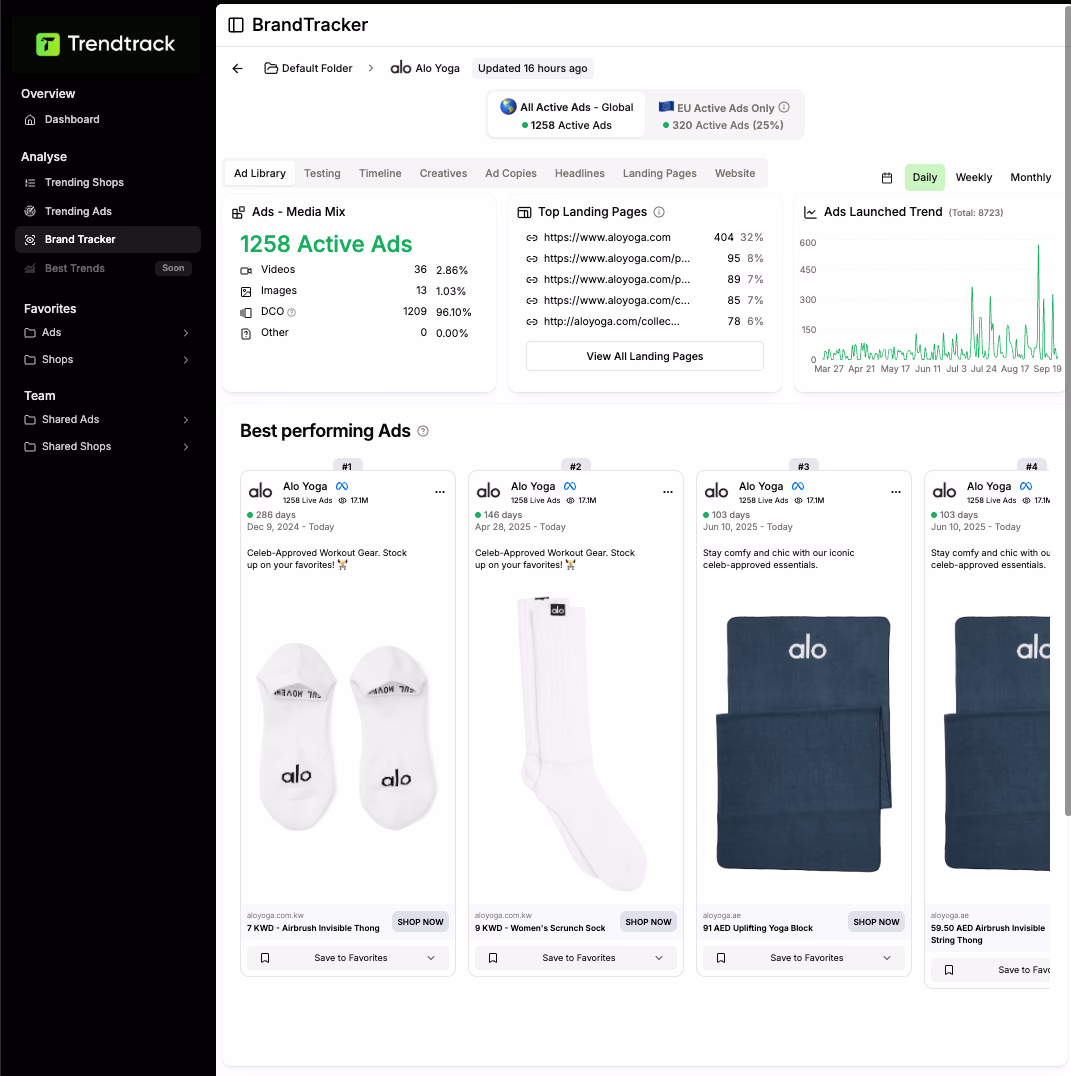
Task: Click the link icon beside http://aloyoga.com/collec...
Action: [531, 322]
